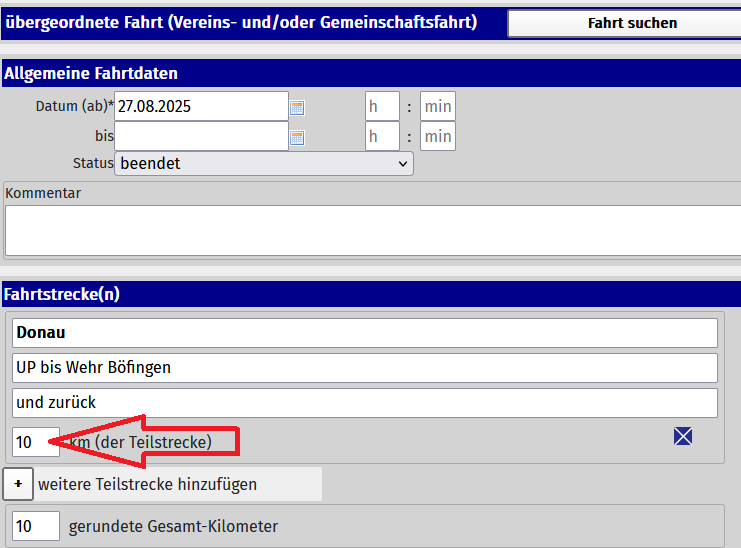The height and width of the screenshot is (548, 741).
Task: Select the 'UP bis Wehr Böfingen' field
Action: pos(365,368)
